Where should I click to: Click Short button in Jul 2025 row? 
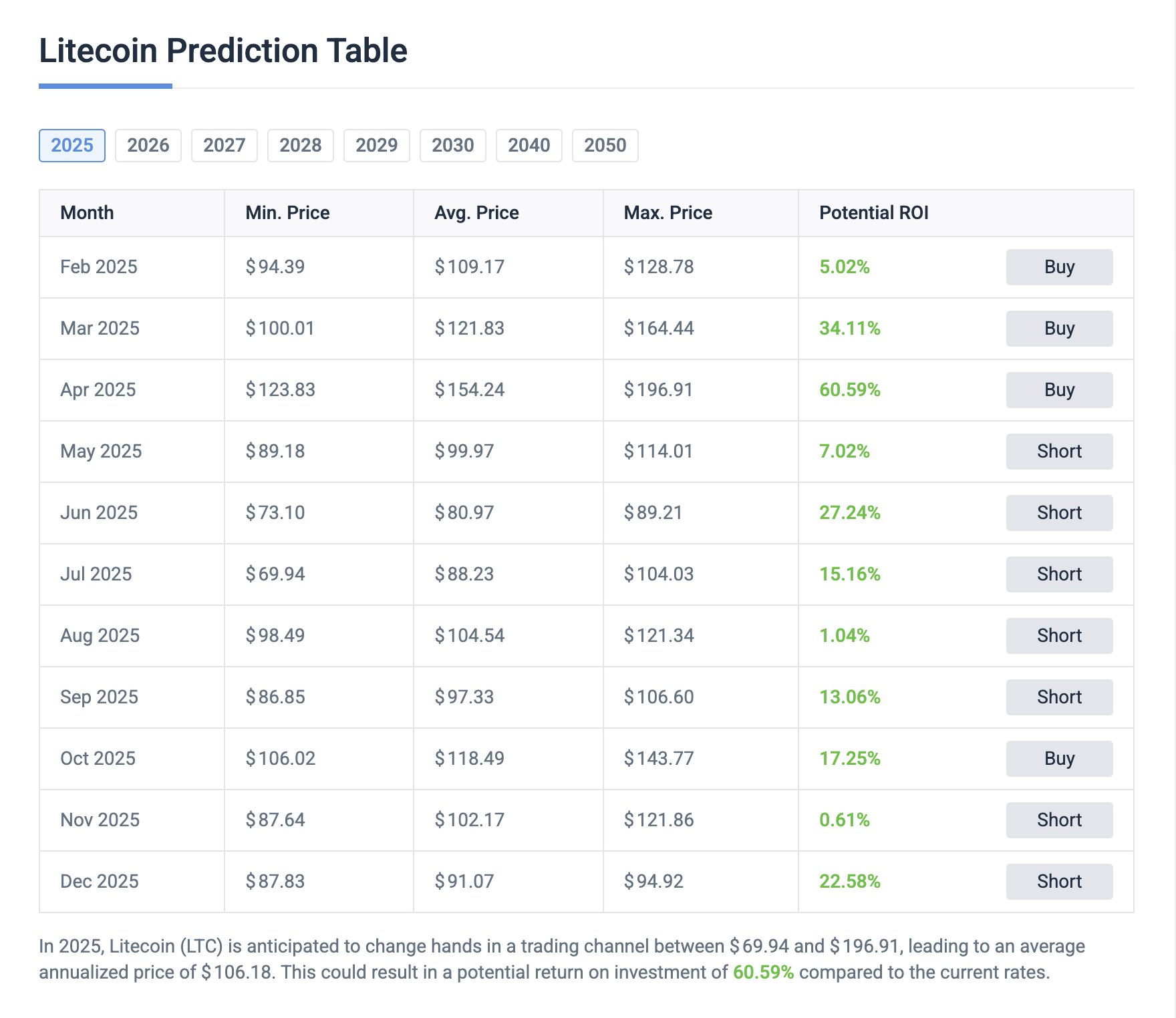tap(1060, 574)
